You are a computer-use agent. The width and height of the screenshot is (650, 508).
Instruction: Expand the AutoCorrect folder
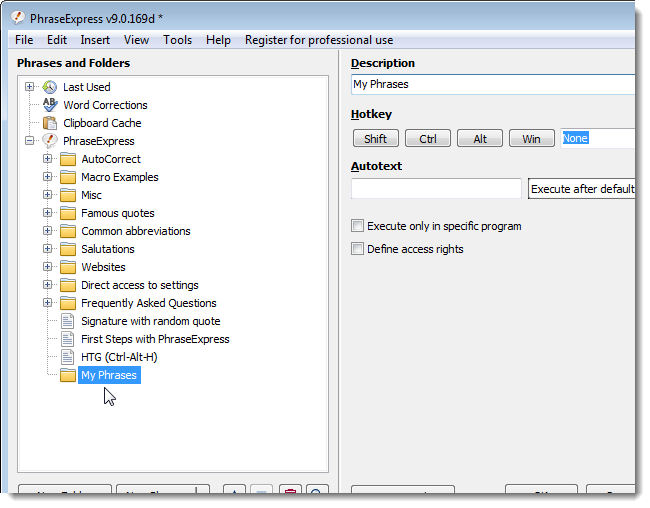pos(47,159)
